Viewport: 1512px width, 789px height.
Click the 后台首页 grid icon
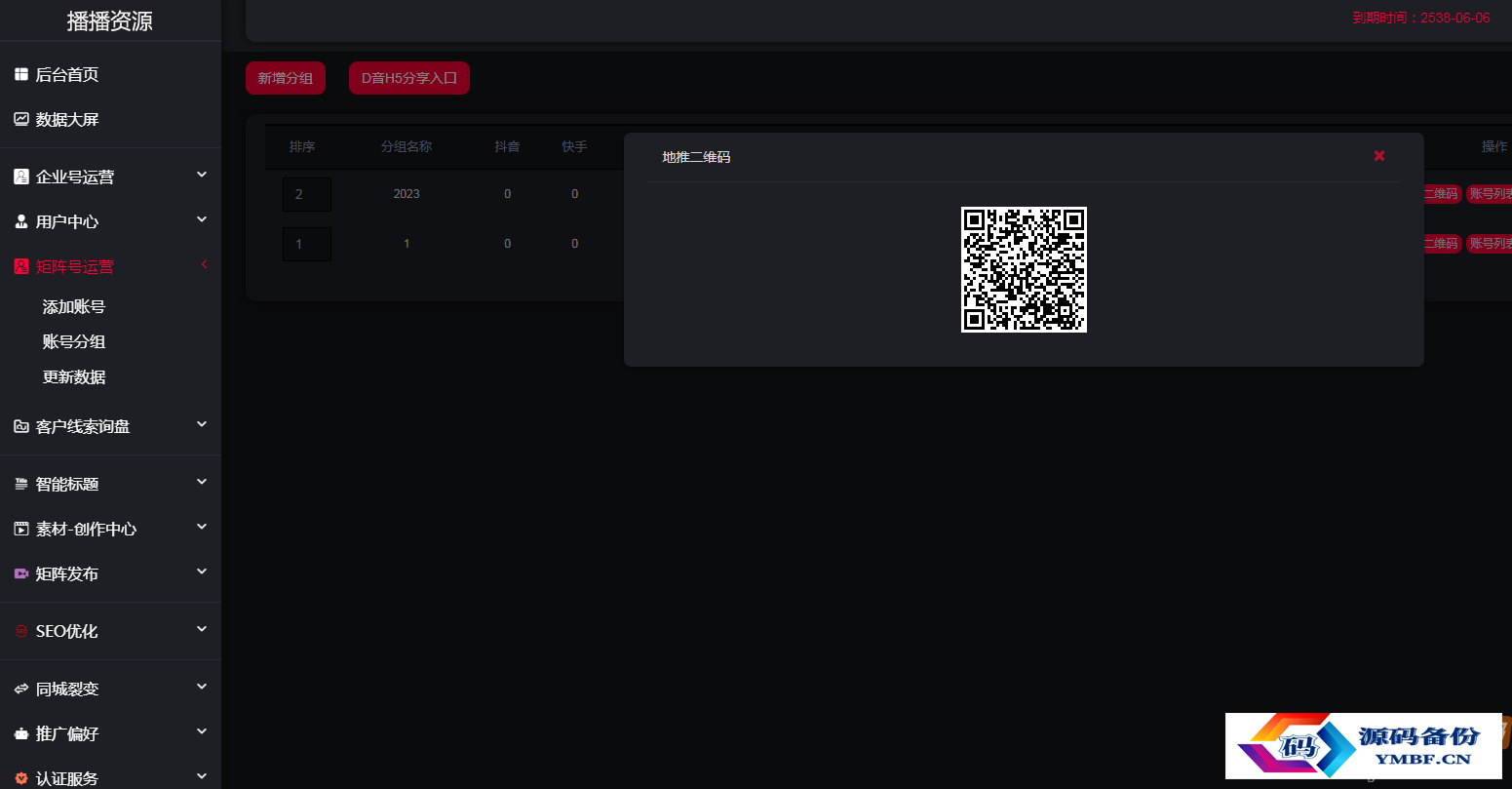[20, 74]
